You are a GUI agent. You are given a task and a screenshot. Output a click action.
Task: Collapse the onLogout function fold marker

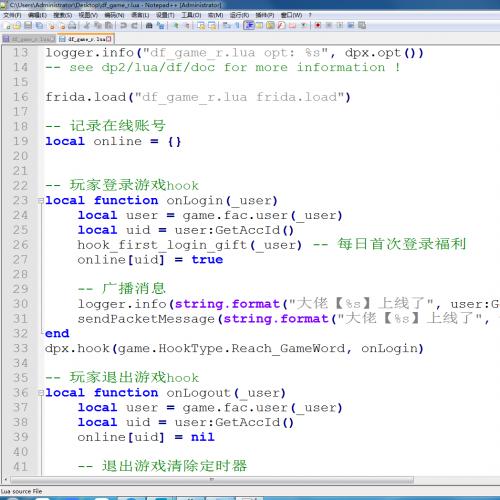click(41, 393)
